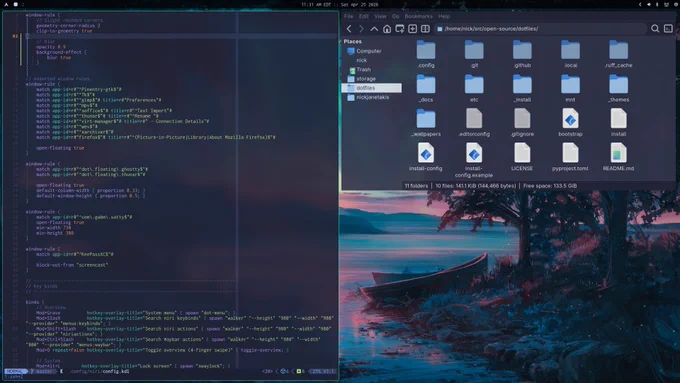Select the etc folder icon
680x383 pixels.
coord(474,85)
